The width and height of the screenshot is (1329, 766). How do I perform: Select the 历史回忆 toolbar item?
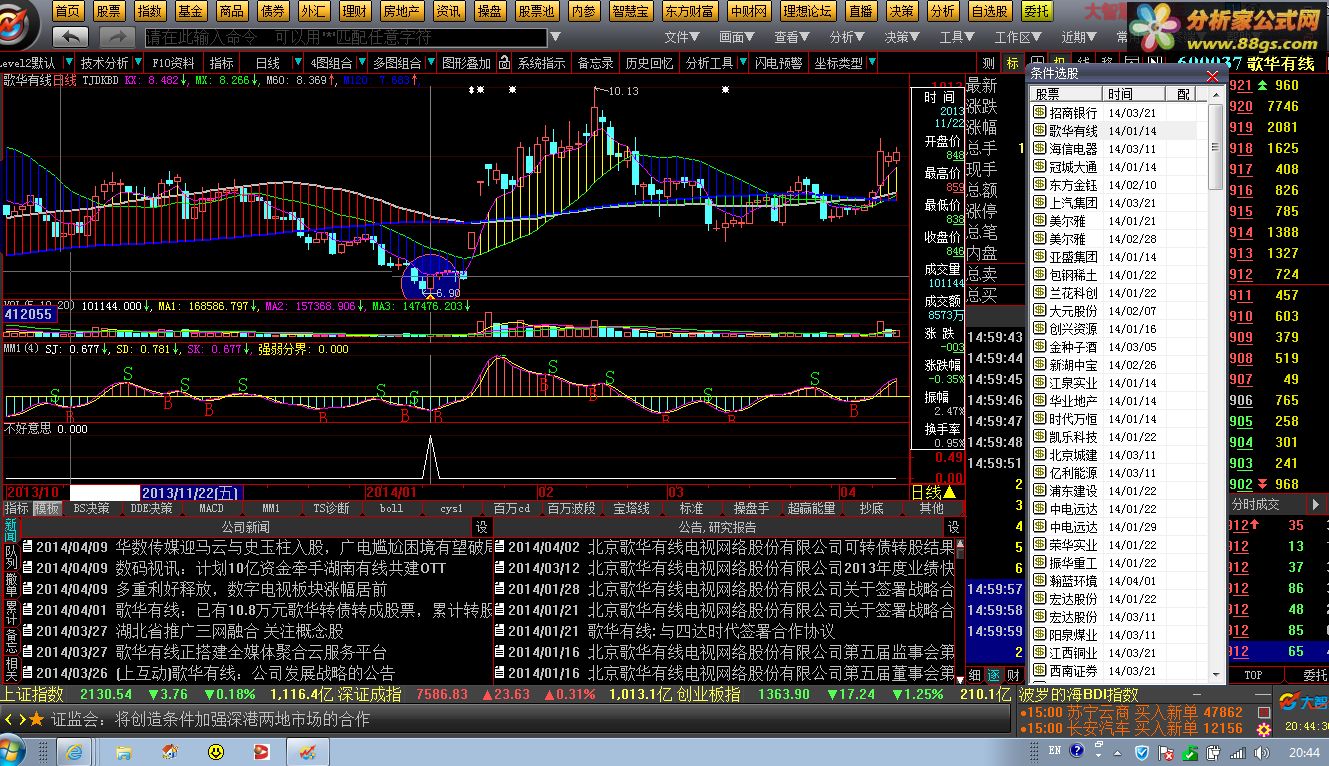point(649,63)
